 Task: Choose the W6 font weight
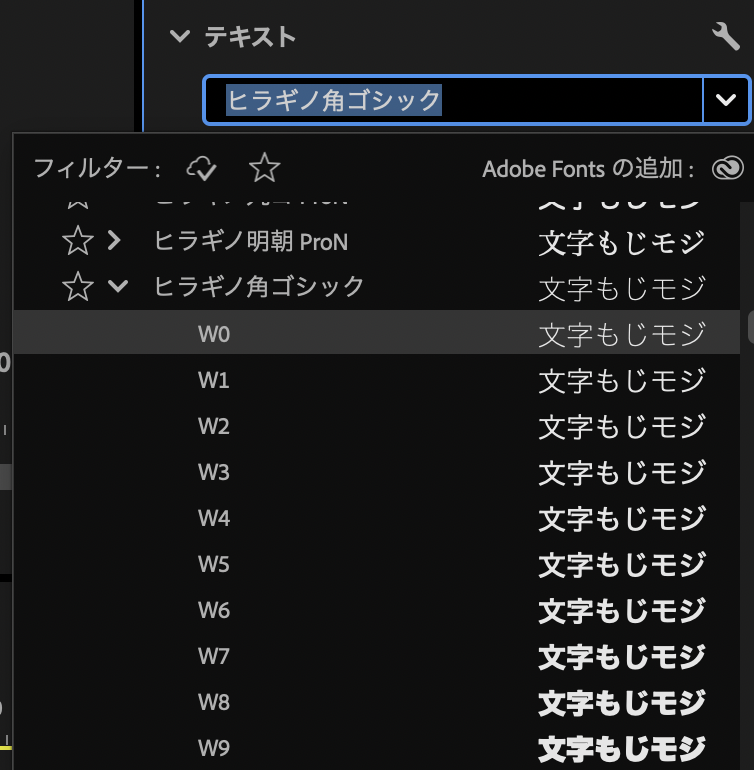376,610
